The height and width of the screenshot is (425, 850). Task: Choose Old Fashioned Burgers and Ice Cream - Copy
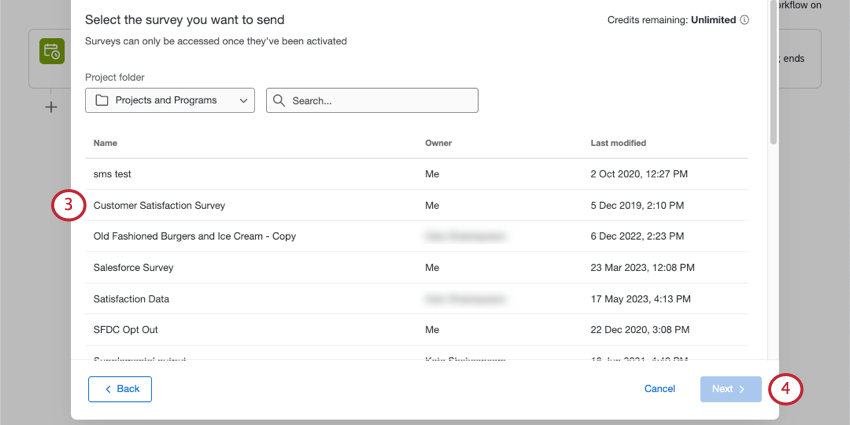coord(195,236)
